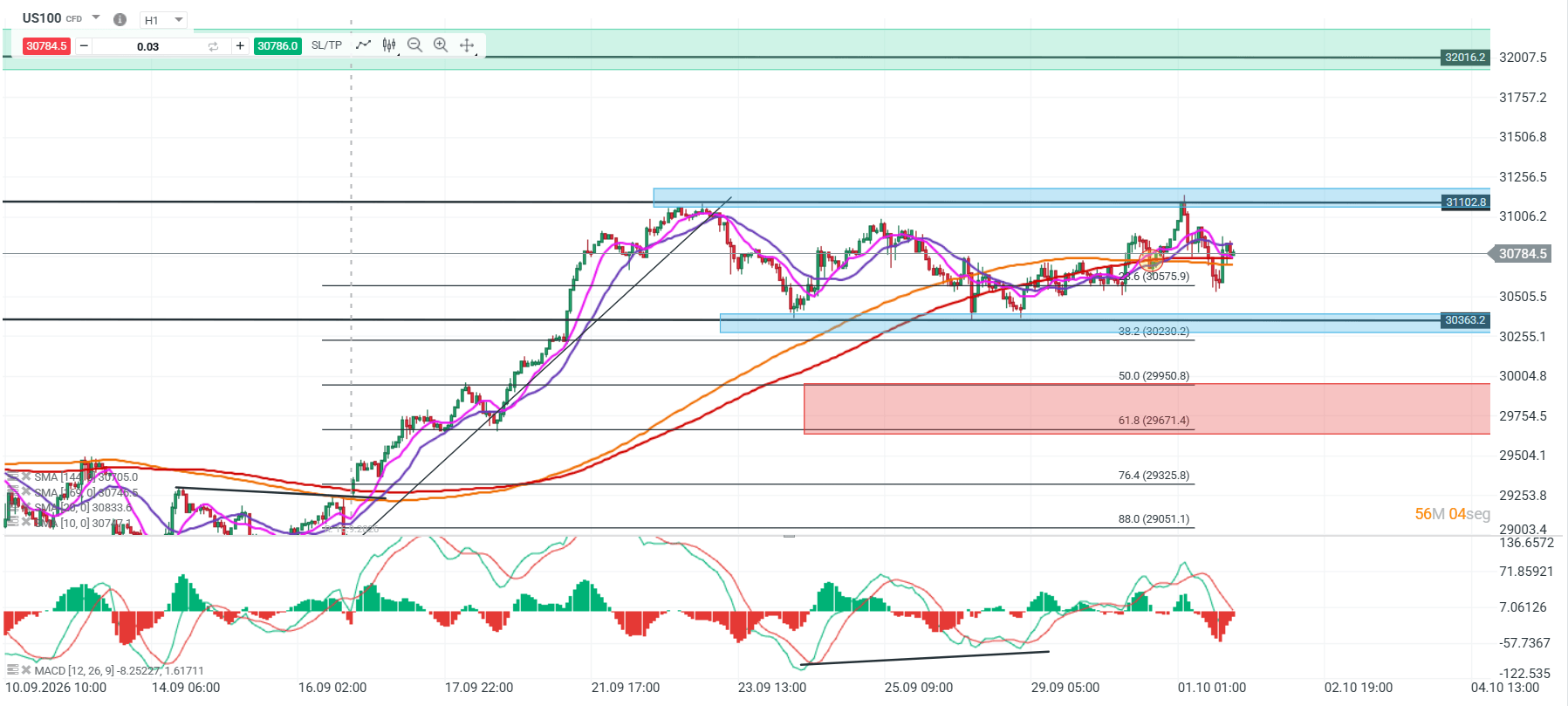Click the volume swap arrows icon

[213, 46]
